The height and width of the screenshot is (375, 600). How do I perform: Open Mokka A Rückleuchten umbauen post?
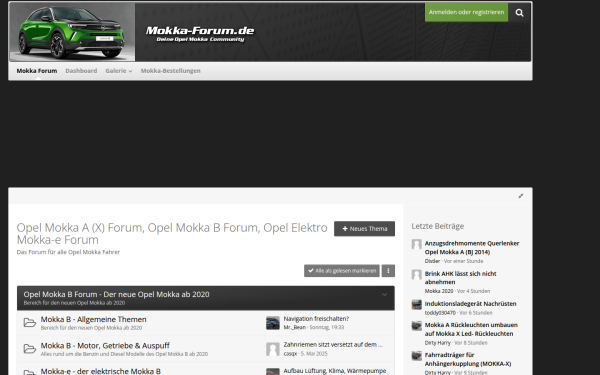471,329
